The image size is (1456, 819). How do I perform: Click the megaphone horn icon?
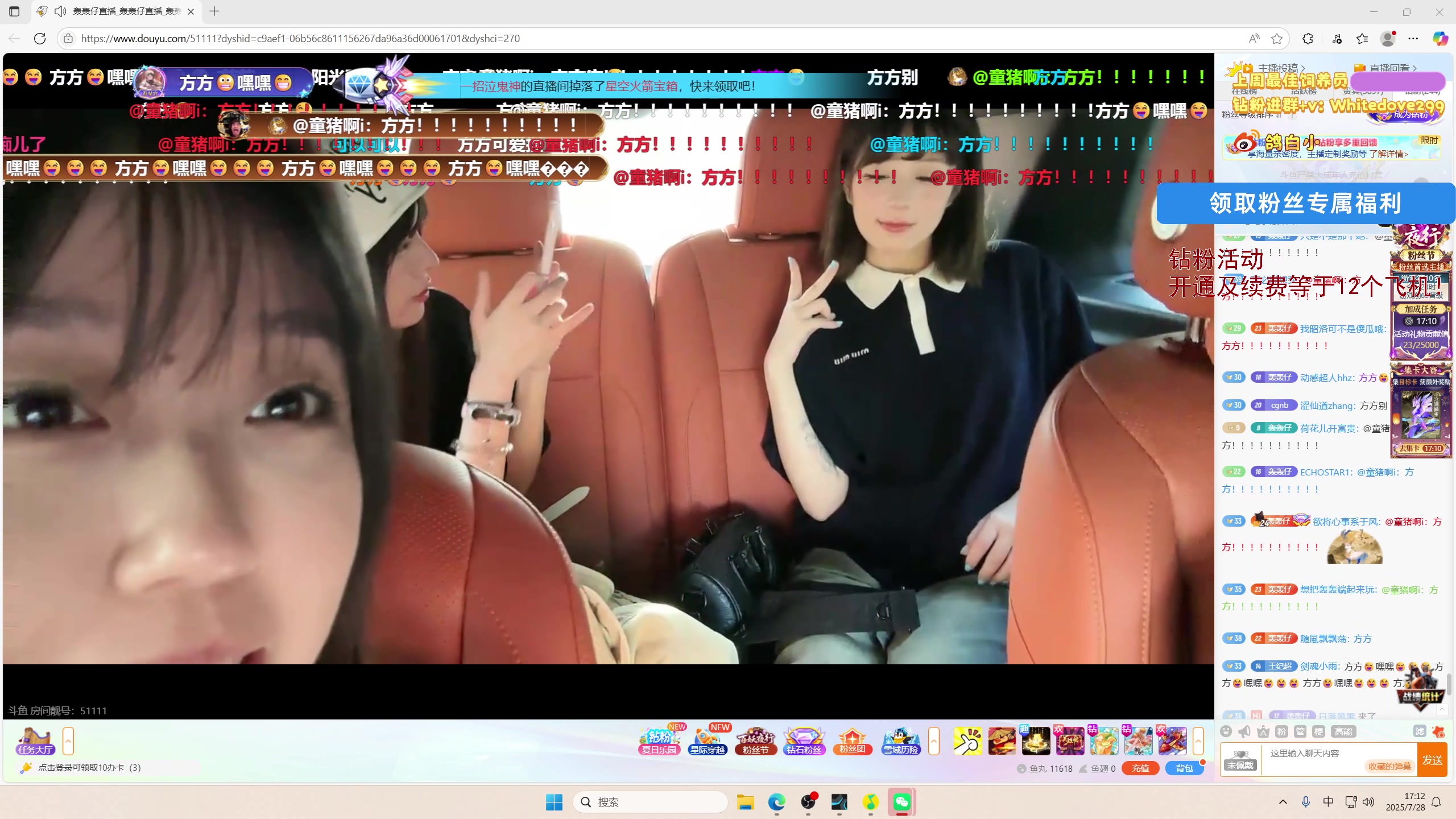pos(1244,731)
